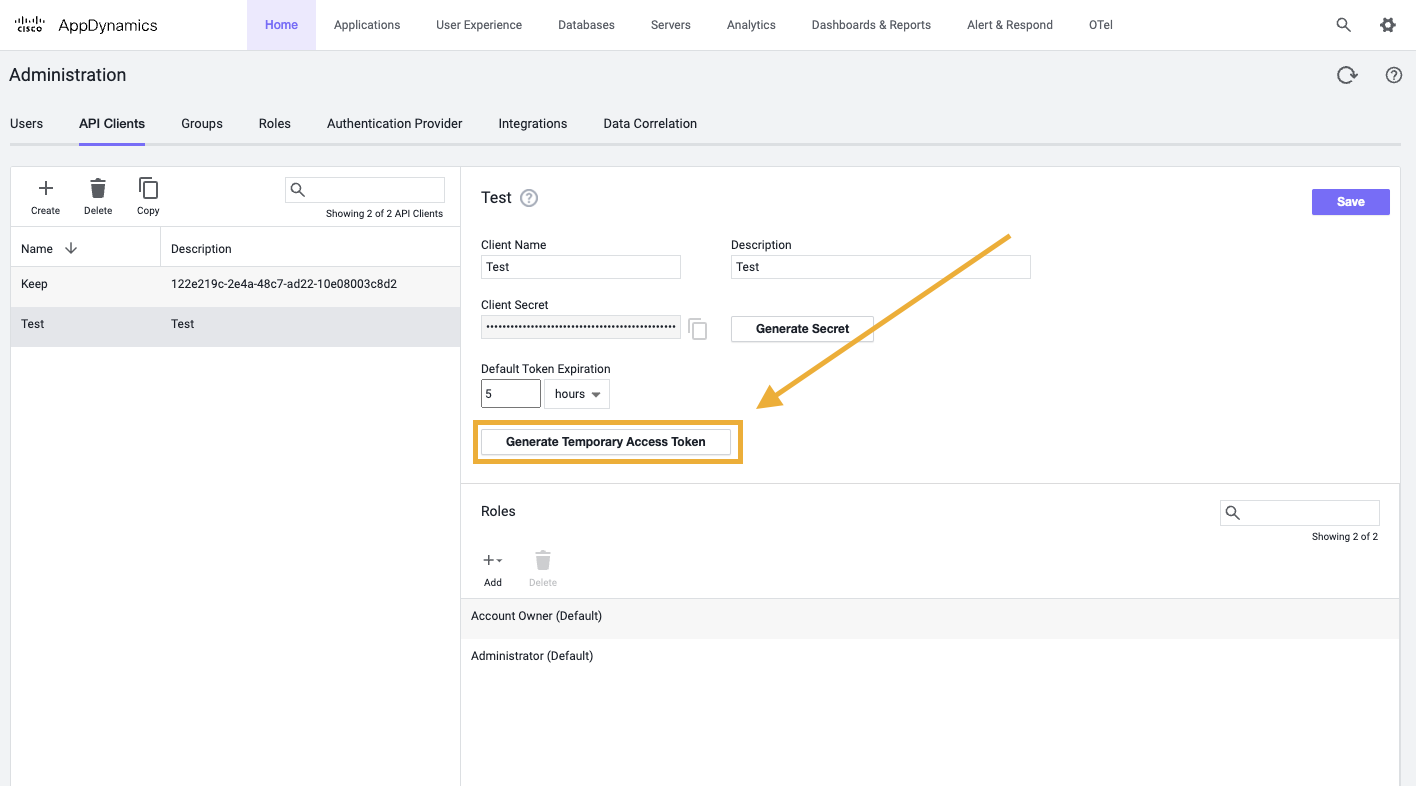Open the User Experience menu
Viewport: 1416px width, 786px height.
[x=479, y=25]
